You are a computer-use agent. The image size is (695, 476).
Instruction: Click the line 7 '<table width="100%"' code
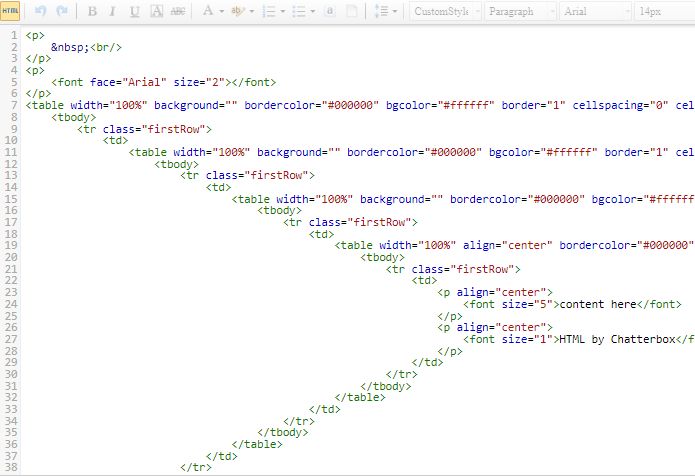(86, 105)
